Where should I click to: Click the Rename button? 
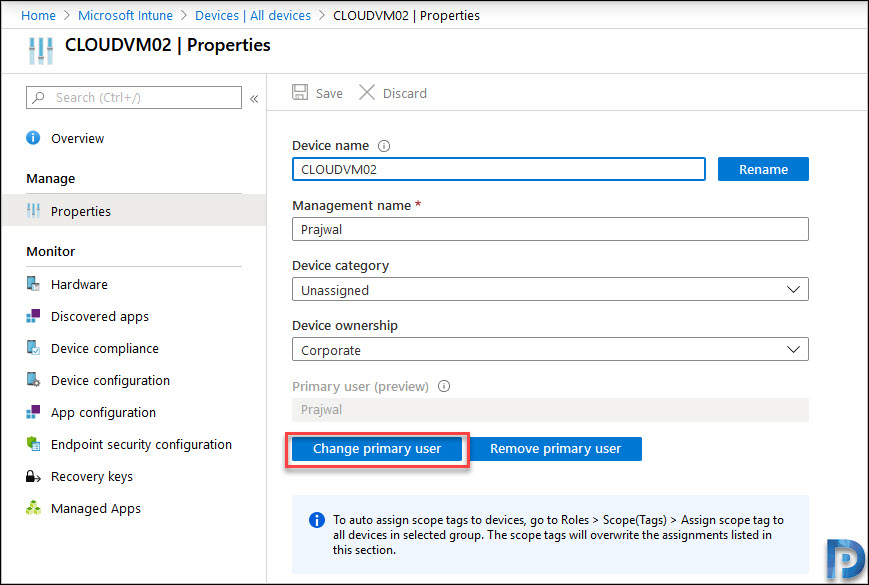click(763, 169)
